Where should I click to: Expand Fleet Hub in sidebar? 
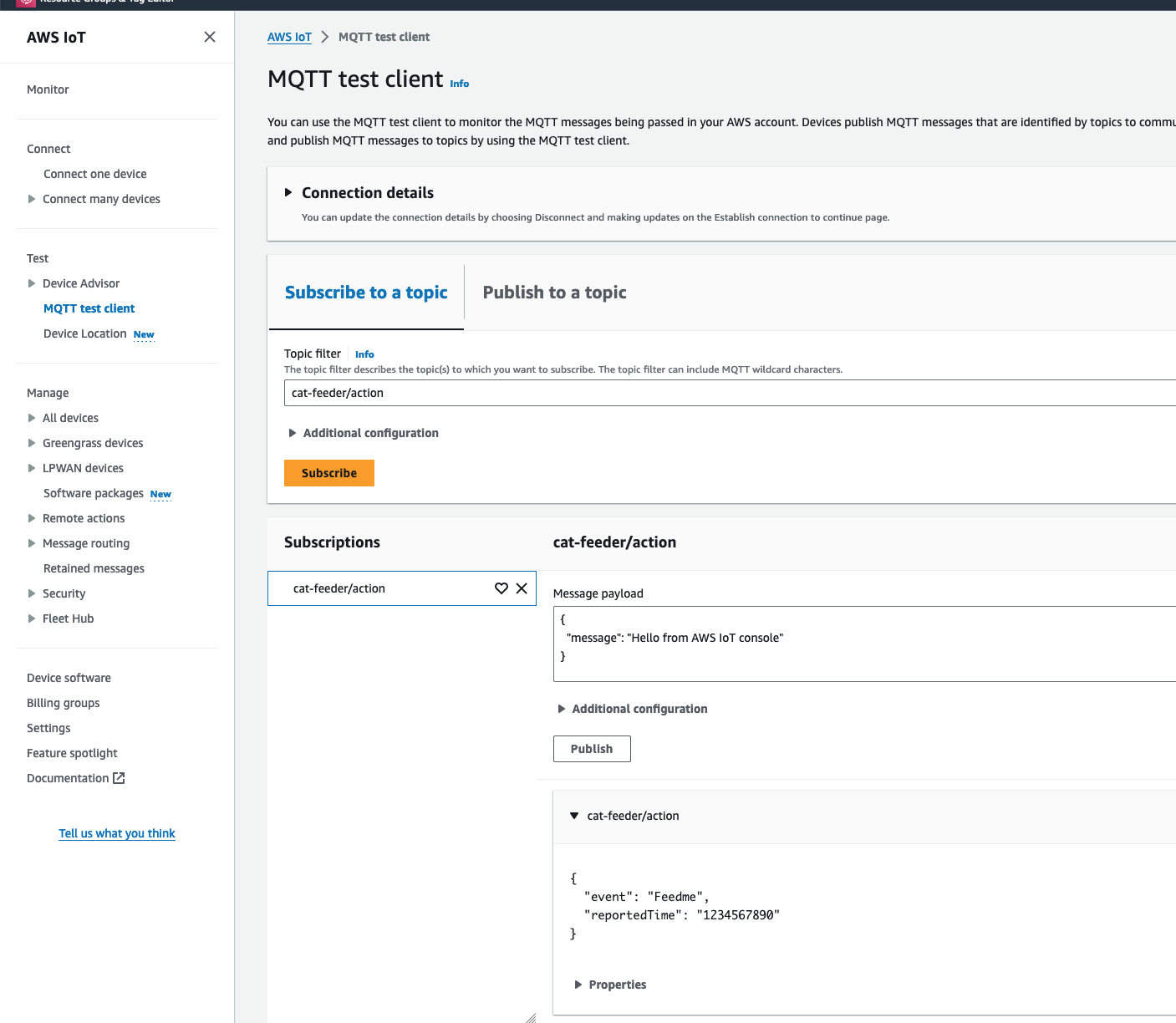click(32, 618)
